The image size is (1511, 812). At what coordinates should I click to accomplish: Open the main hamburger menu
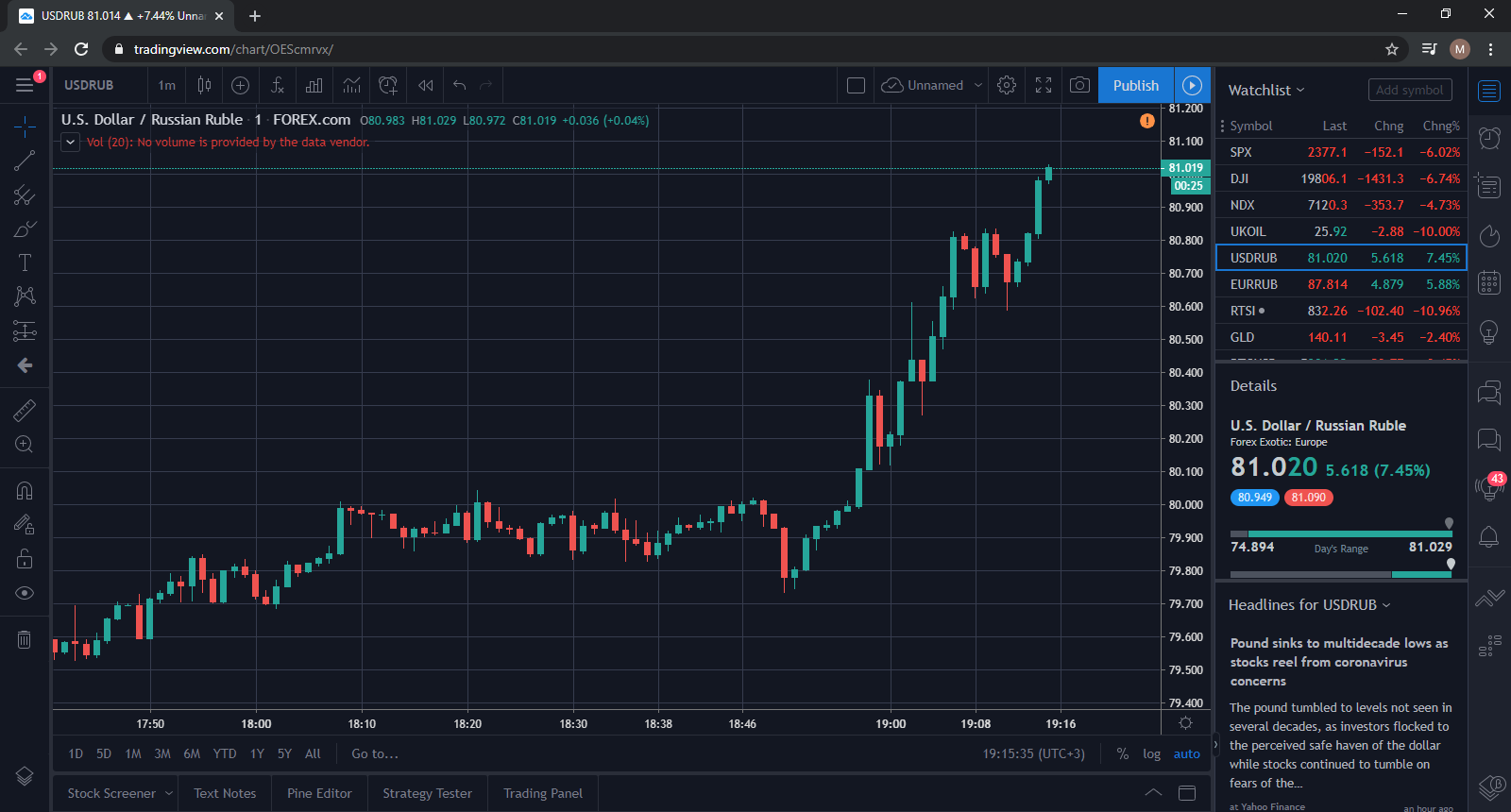(x=25, y=85)
